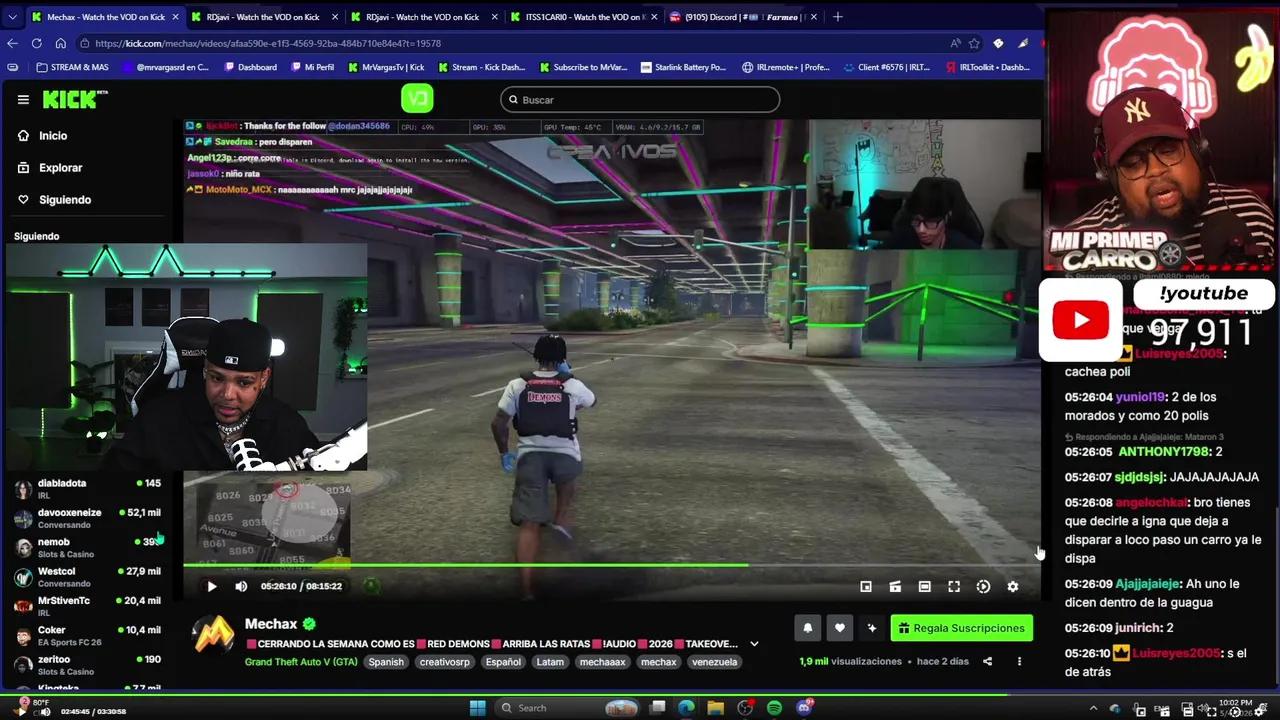Bookmark this page with star icon
Image resolution: width=1280 pixels, height=720 pixels.
(x=974, y=43)
